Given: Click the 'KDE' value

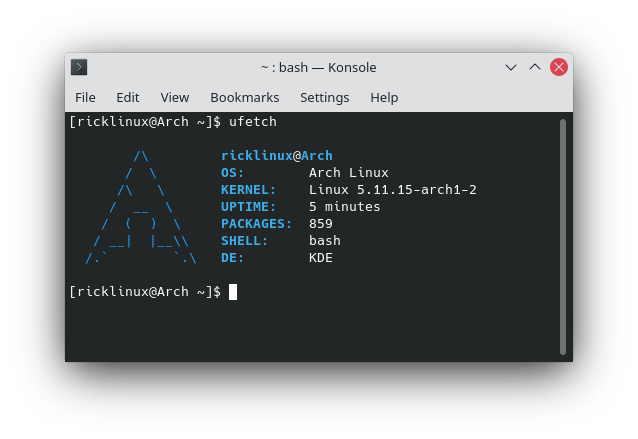Looking at the screenshot, I should tap(321, 258).
